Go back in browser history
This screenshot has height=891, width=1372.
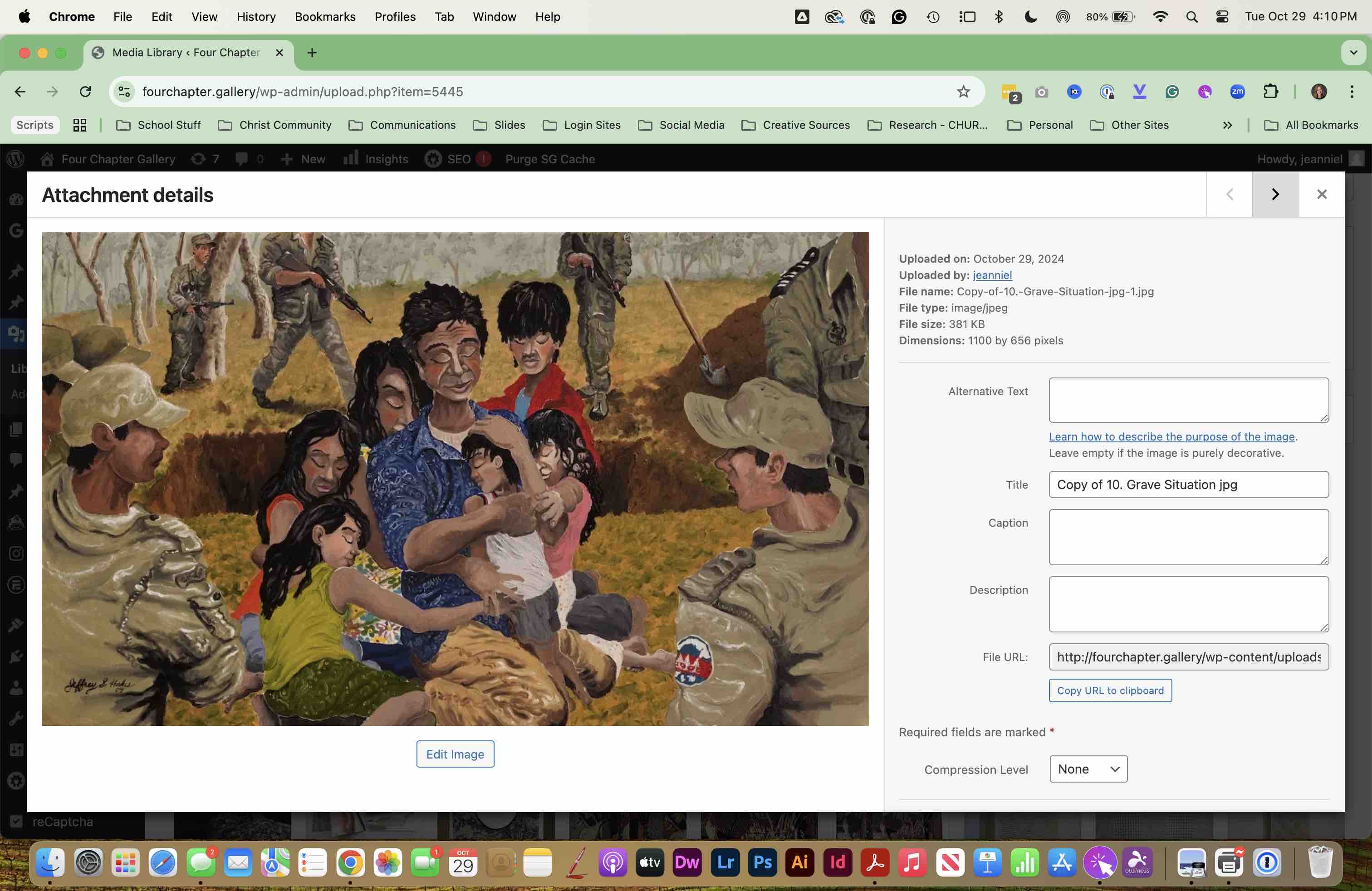20,92
